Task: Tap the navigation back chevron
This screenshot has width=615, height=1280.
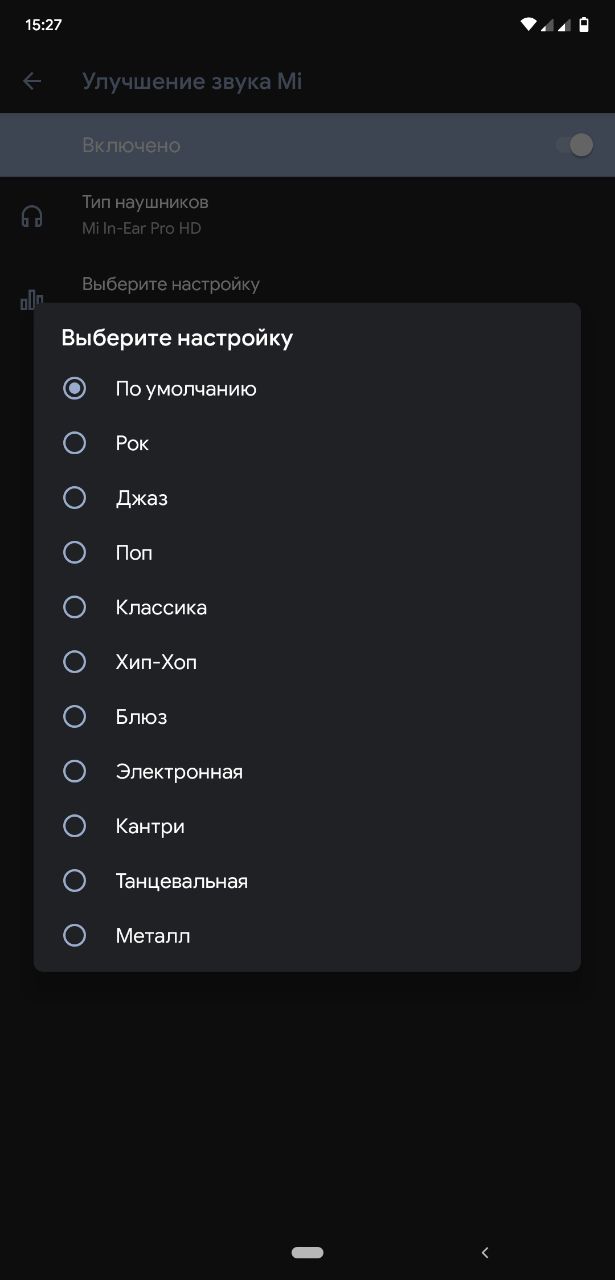Action: 485,1252
